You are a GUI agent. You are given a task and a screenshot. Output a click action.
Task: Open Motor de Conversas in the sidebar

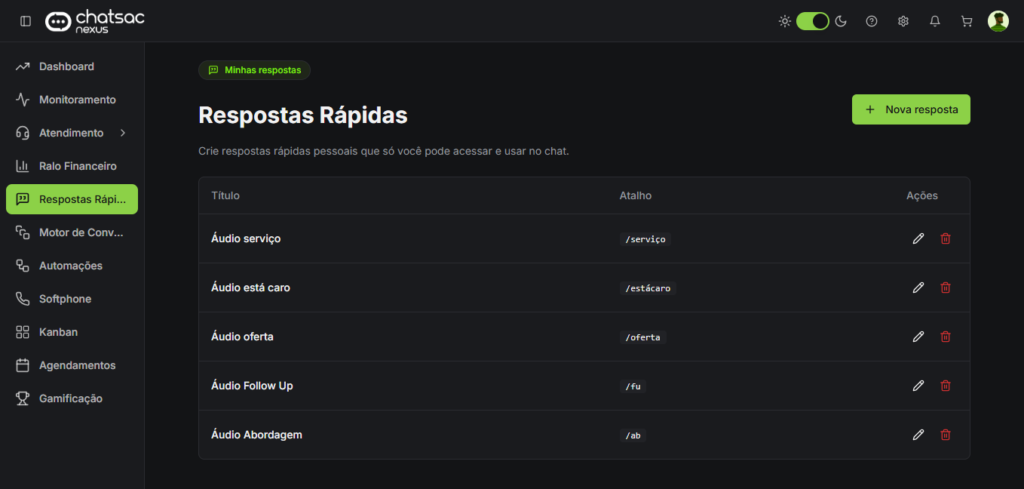[x=72, y=232]
